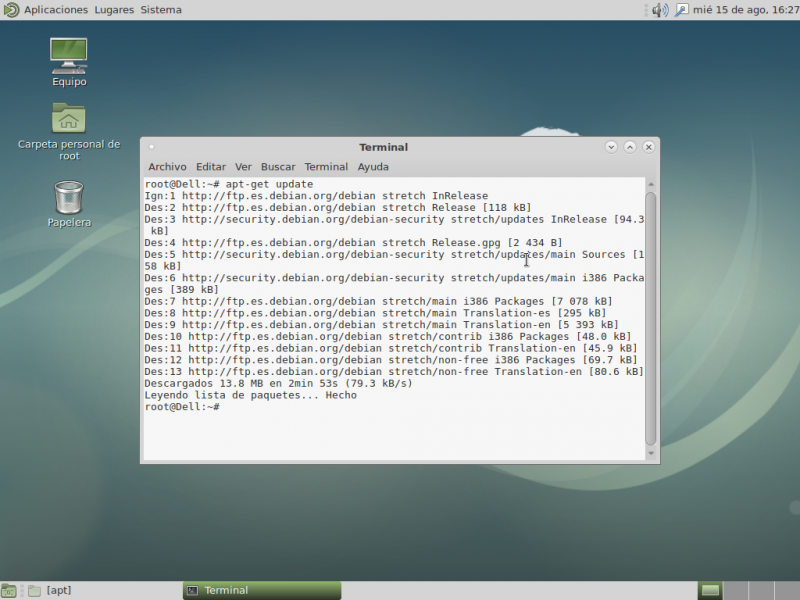This screenshot has height=600, width=800.
Task: Open the Aplicaciones menu
Action: 55,10
